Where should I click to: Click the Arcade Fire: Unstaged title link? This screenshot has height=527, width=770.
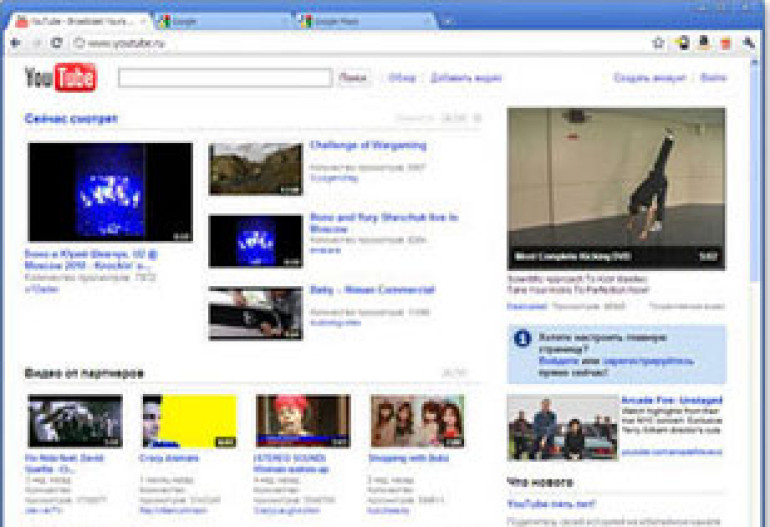(x=672, y=400)
